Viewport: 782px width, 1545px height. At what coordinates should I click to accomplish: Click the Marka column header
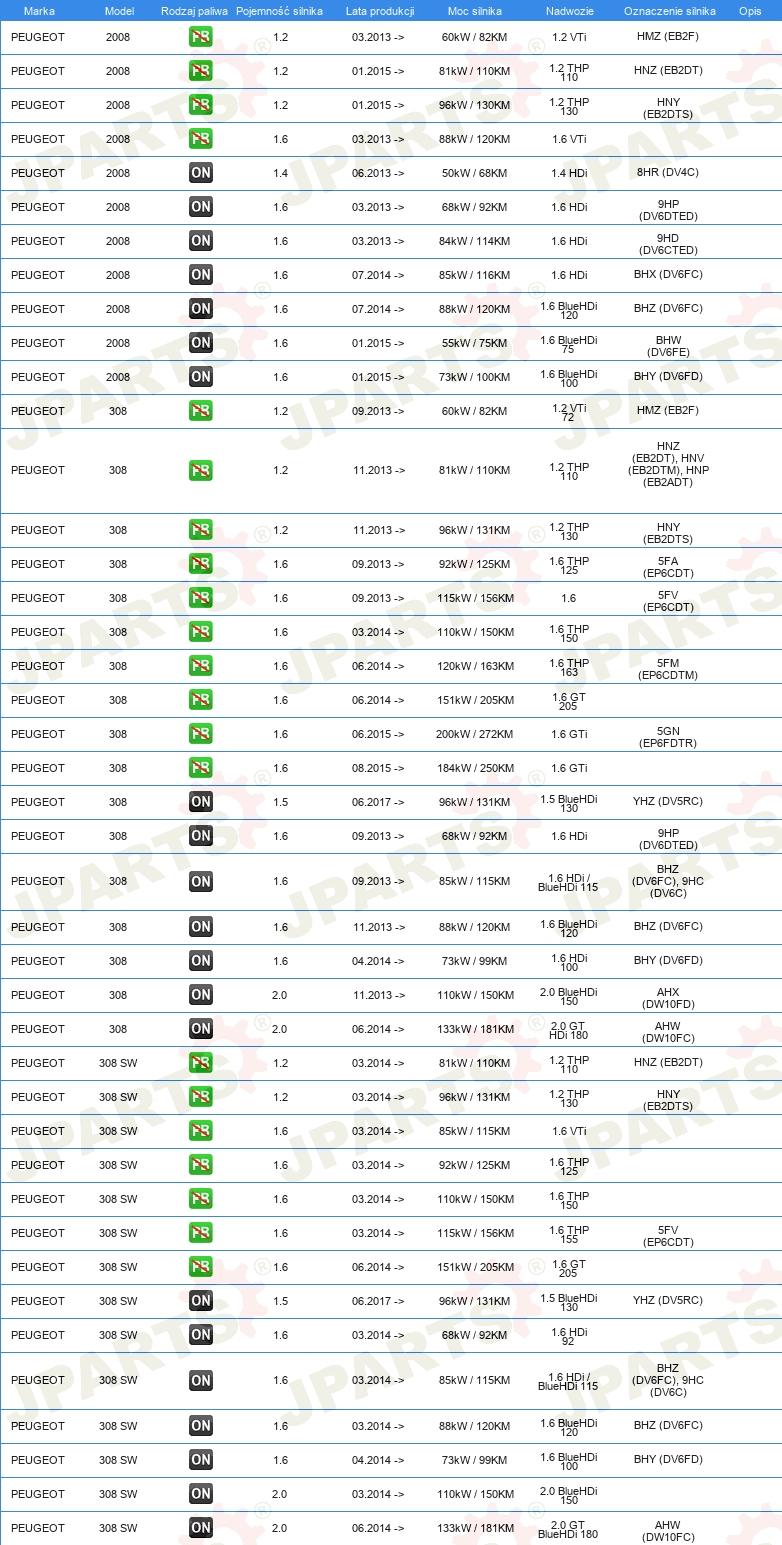[39, 10]
